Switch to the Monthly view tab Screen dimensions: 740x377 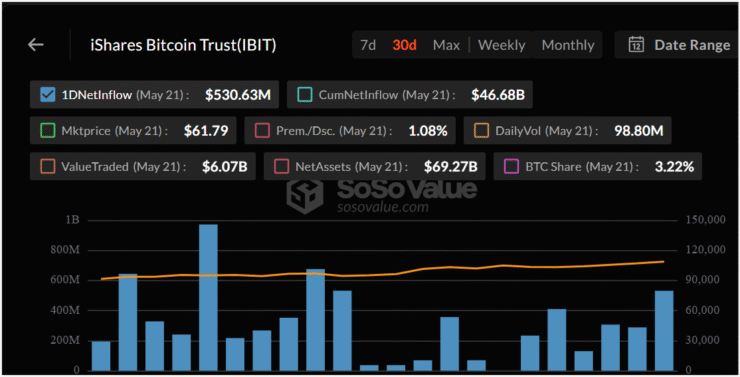pos(568,45)
